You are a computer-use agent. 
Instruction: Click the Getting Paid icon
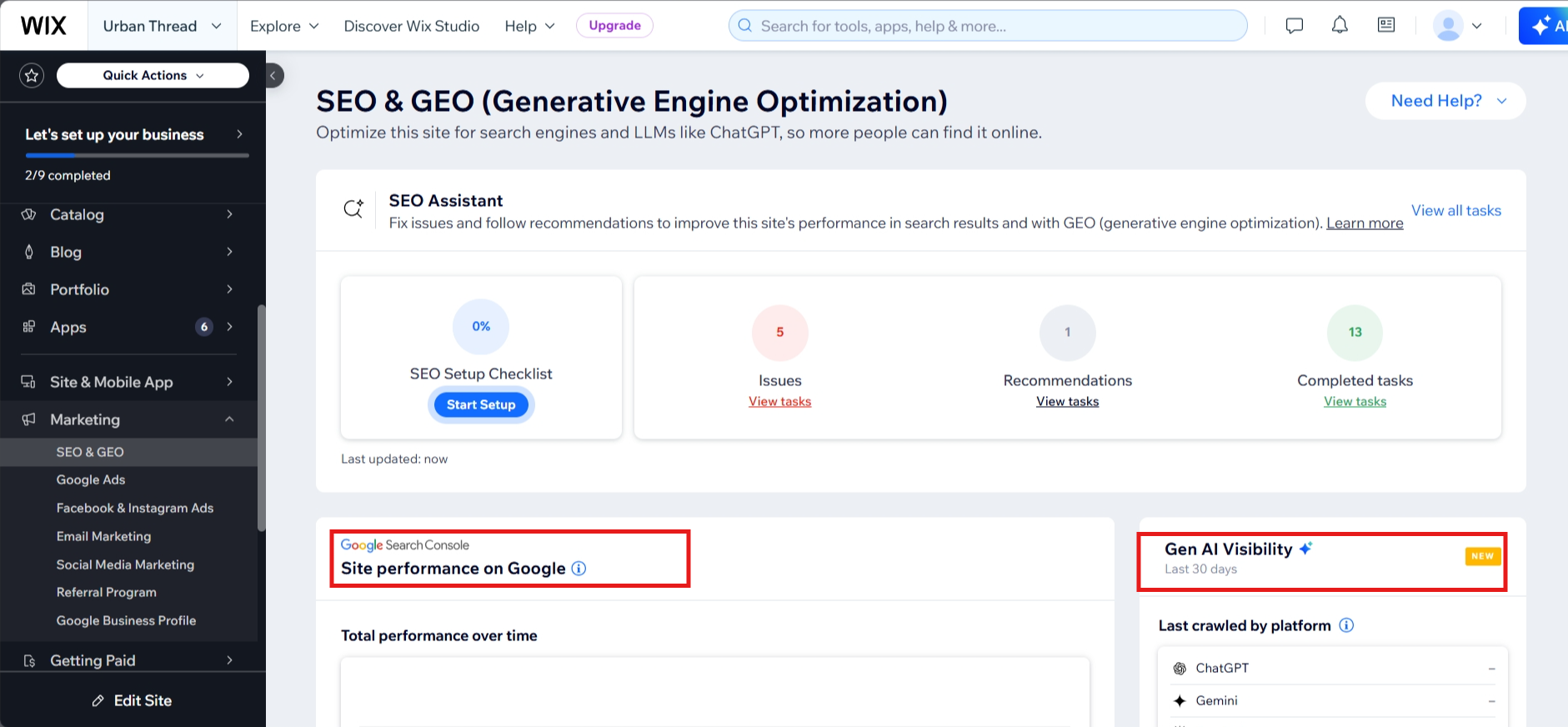point(29,660)
